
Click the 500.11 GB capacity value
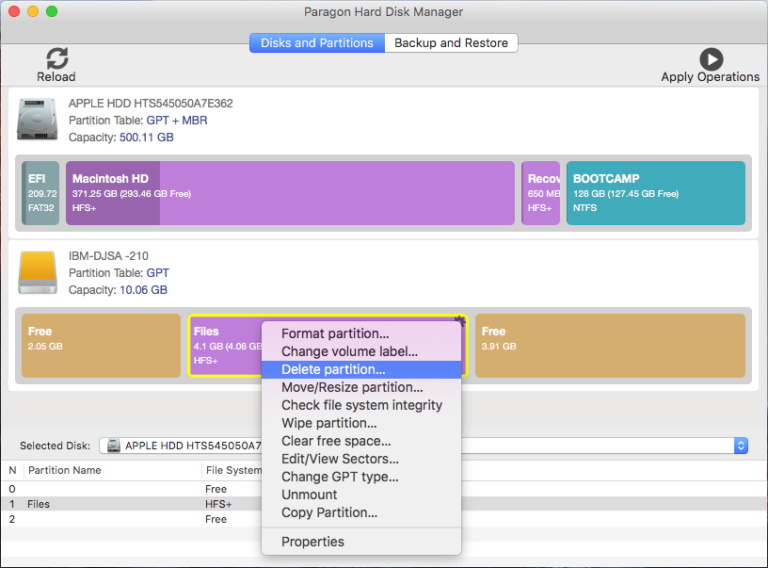[146, 137]
